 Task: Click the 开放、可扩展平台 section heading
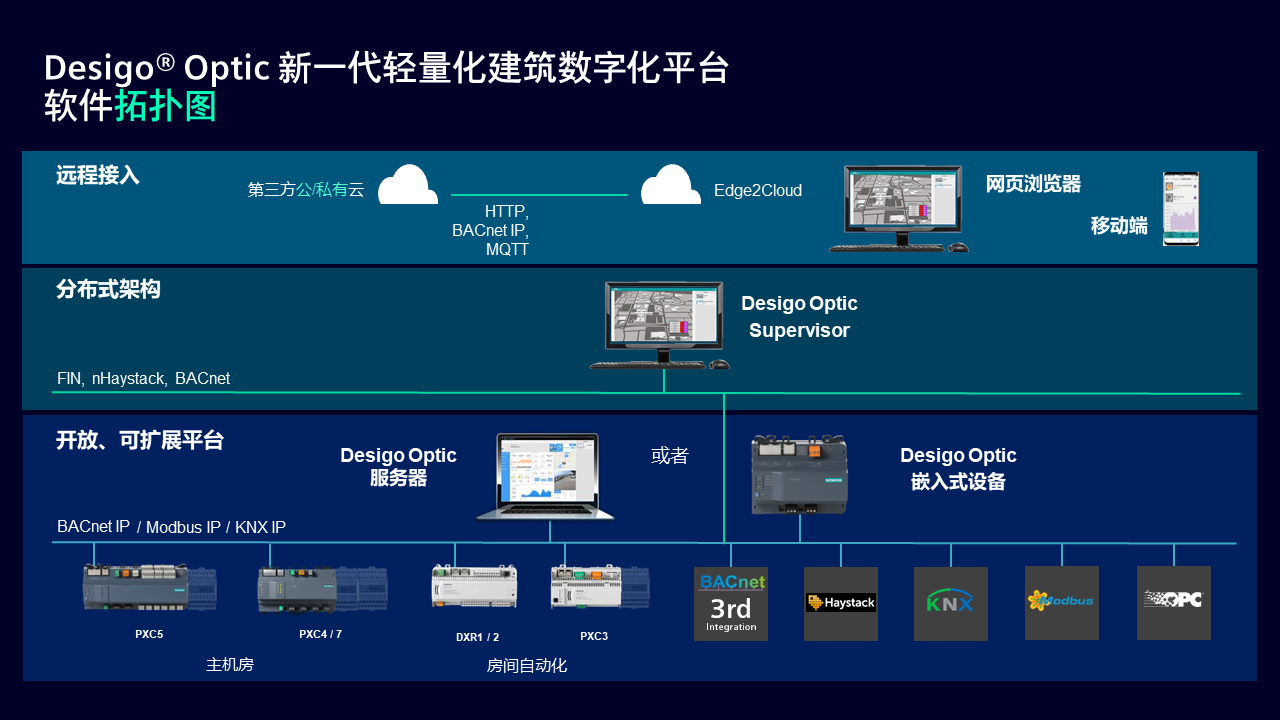(x=140, y=440)
